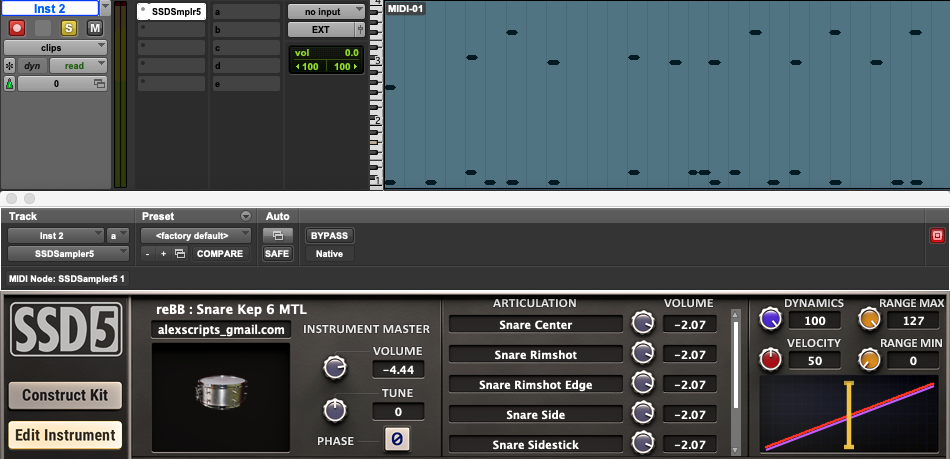Click the instrument volume -4.44 field
950x459 pixels.
(x=398, y=369)
